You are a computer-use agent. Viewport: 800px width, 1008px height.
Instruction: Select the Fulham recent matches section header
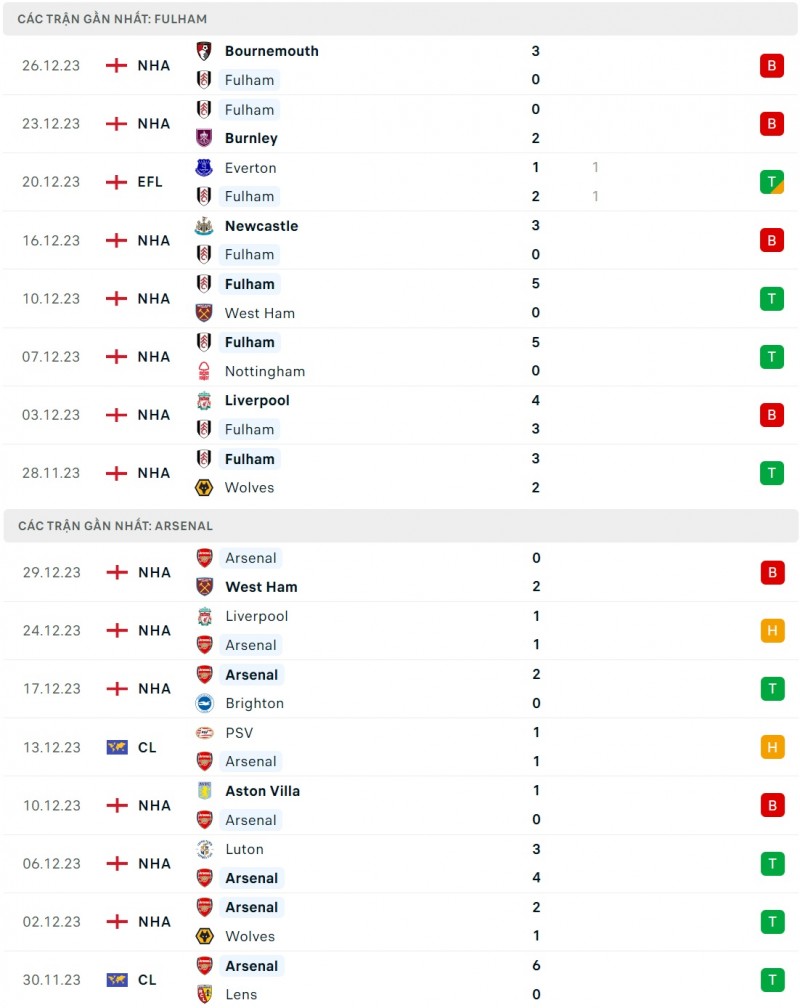point(113,19)
